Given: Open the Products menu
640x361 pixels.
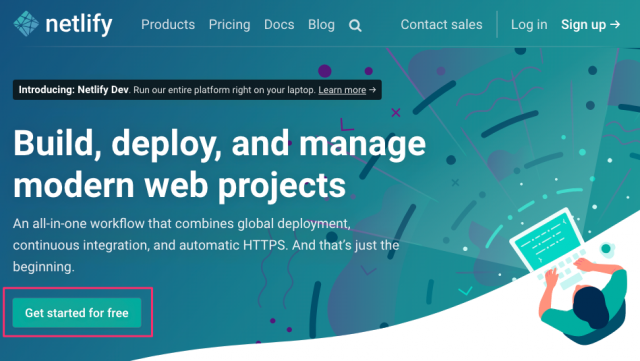Looking at the screenshot, I should click(168, 25).
